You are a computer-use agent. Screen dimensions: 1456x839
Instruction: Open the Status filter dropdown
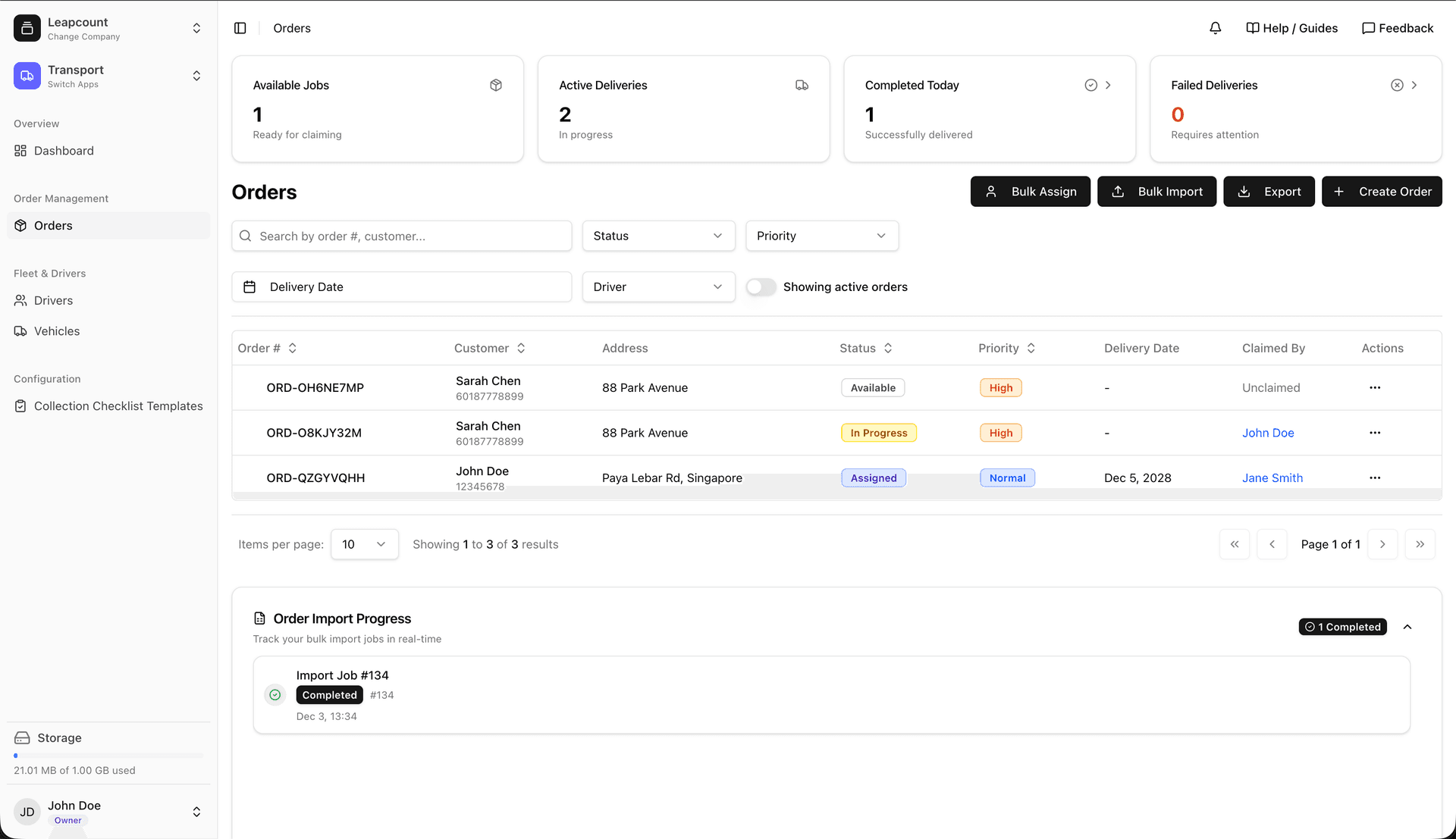pyautogui.click(x=658, y=236)
